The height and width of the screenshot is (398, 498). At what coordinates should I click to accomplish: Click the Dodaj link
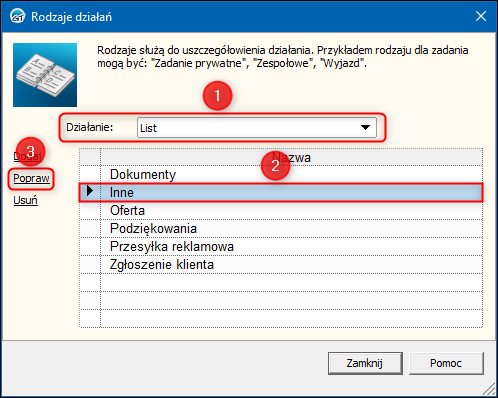coord(28,156)
